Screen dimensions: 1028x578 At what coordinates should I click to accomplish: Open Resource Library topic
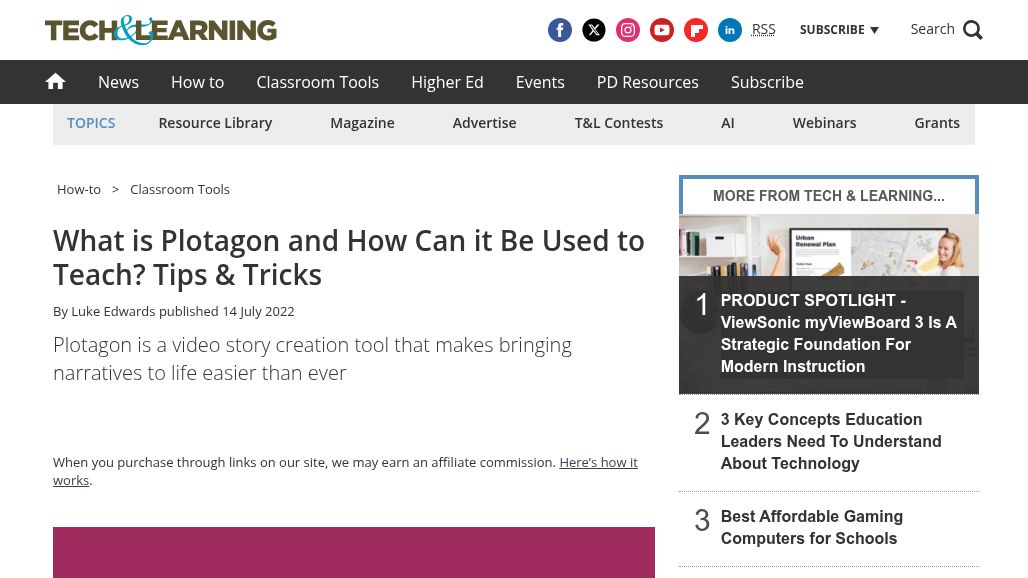click(215, 123)
